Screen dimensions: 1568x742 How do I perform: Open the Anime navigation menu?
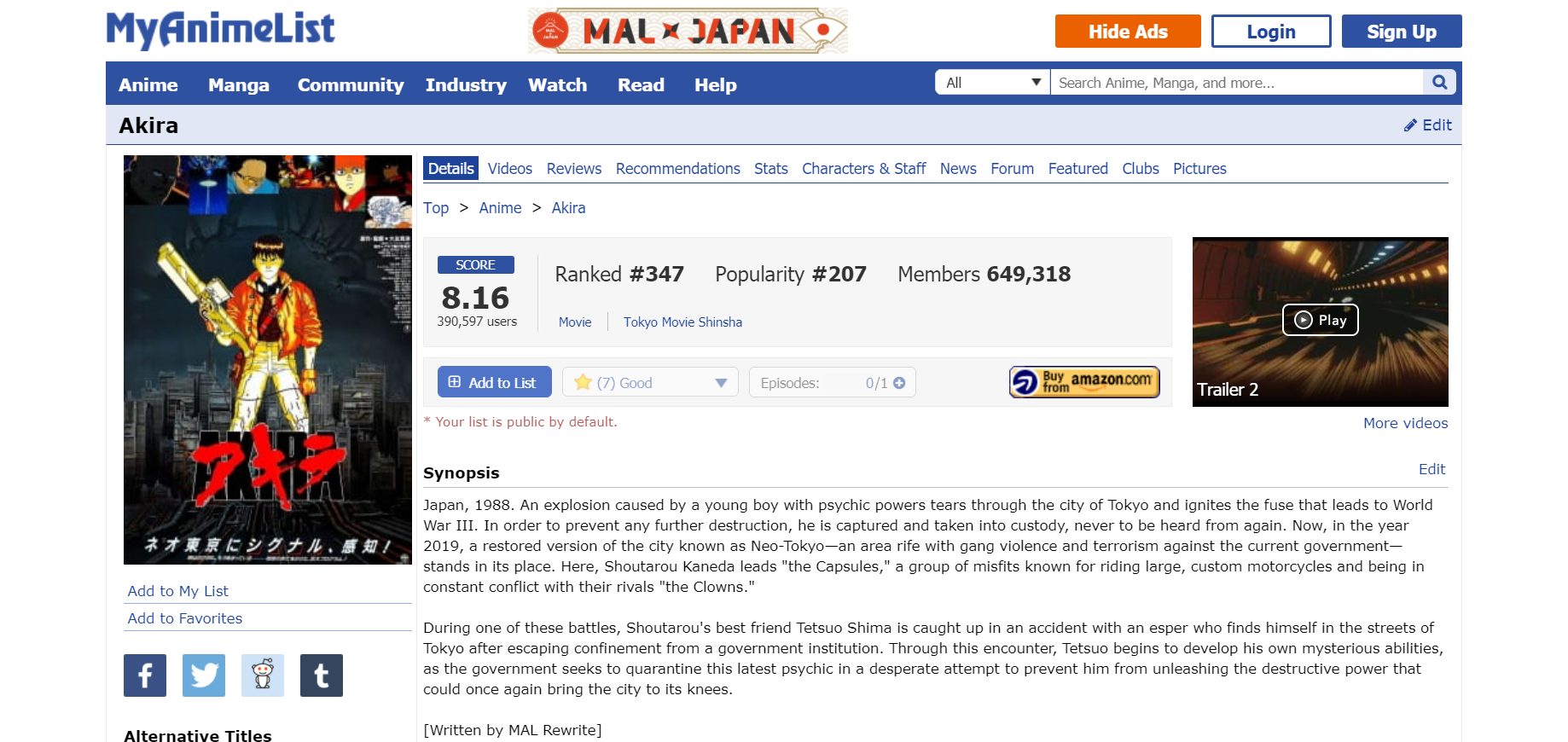click(148, 85)
